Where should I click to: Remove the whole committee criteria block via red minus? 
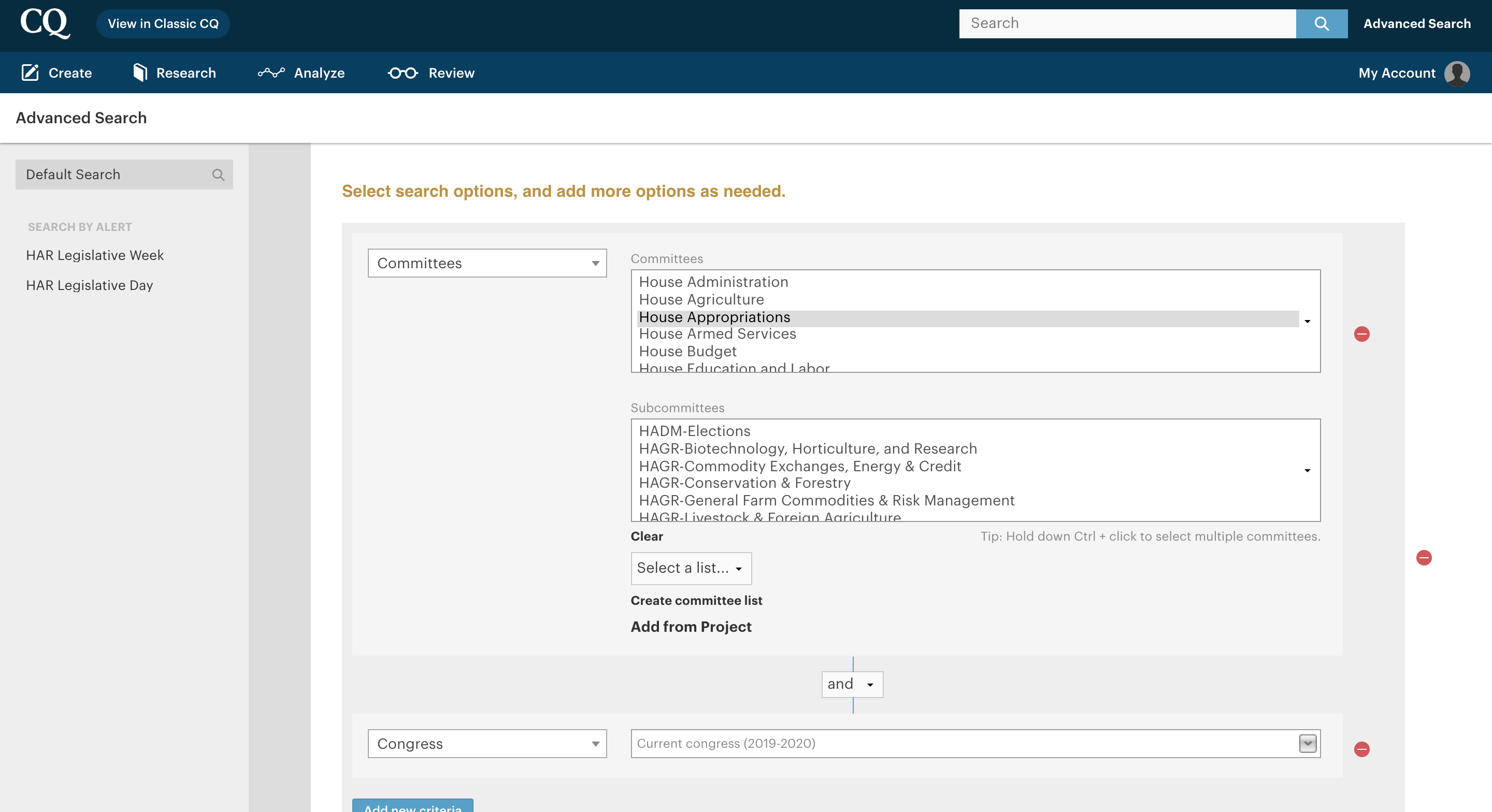(1424, 558)
